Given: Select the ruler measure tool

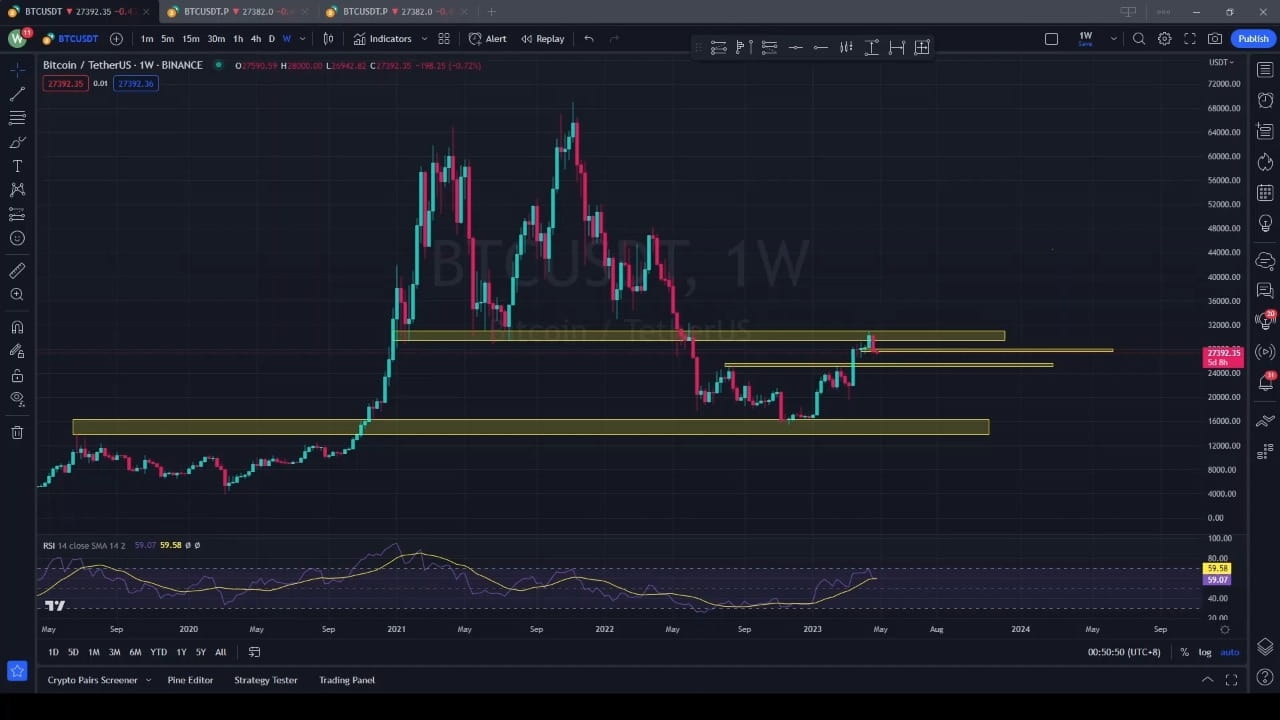Looking at the screenshot, I should [17, 271].
